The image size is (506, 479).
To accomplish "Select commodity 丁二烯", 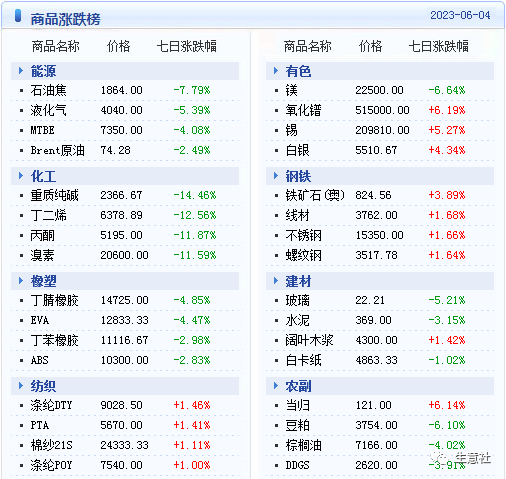I will point(48,215).
